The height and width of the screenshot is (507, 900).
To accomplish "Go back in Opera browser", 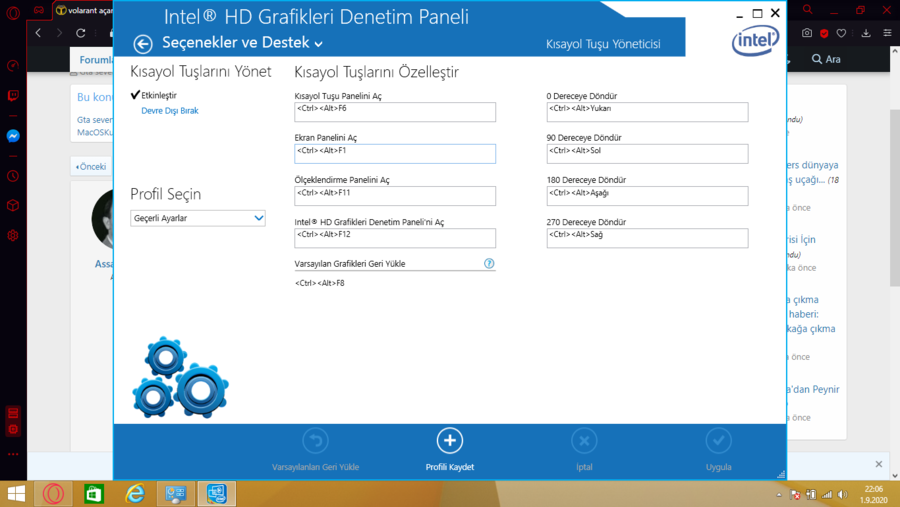I will click(38, 33).
